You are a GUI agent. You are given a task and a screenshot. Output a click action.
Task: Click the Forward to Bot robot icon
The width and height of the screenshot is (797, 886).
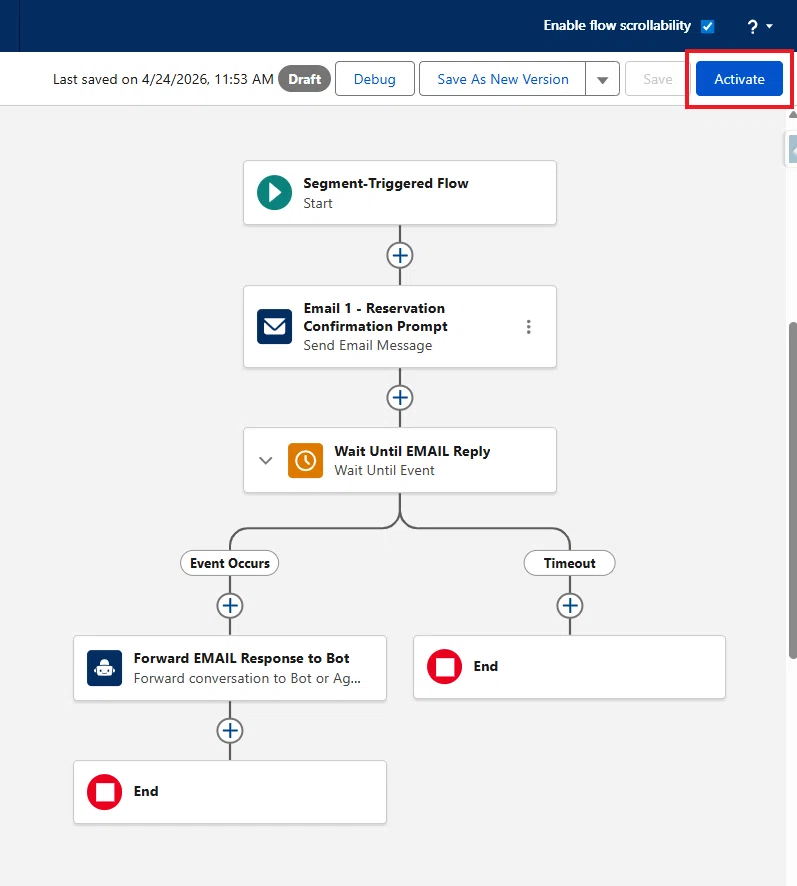pos(105,668)
